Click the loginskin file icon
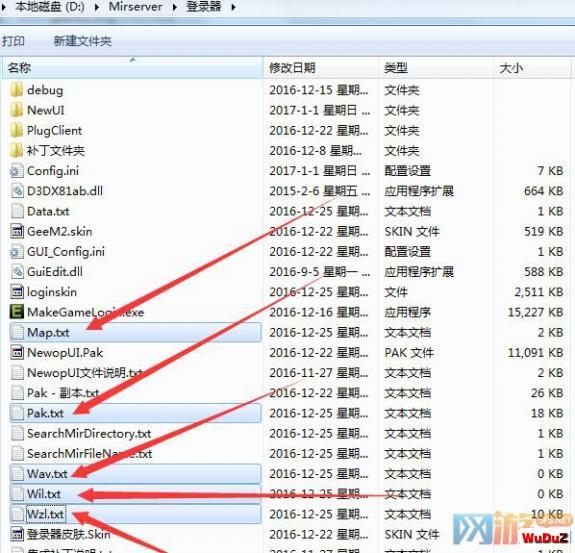This screenshot has width=575, height=553. pyautogui.click(x=17, y=292)
